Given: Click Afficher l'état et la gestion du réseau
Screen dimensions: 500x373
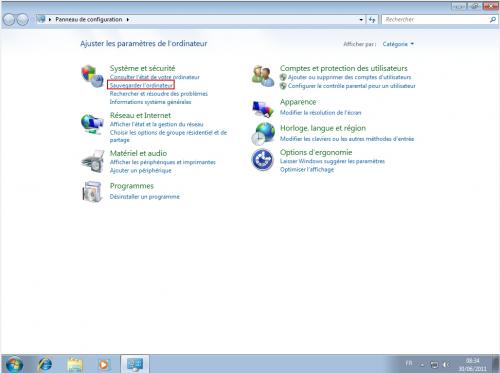Looking at the screenshot, I should [156, 124].
